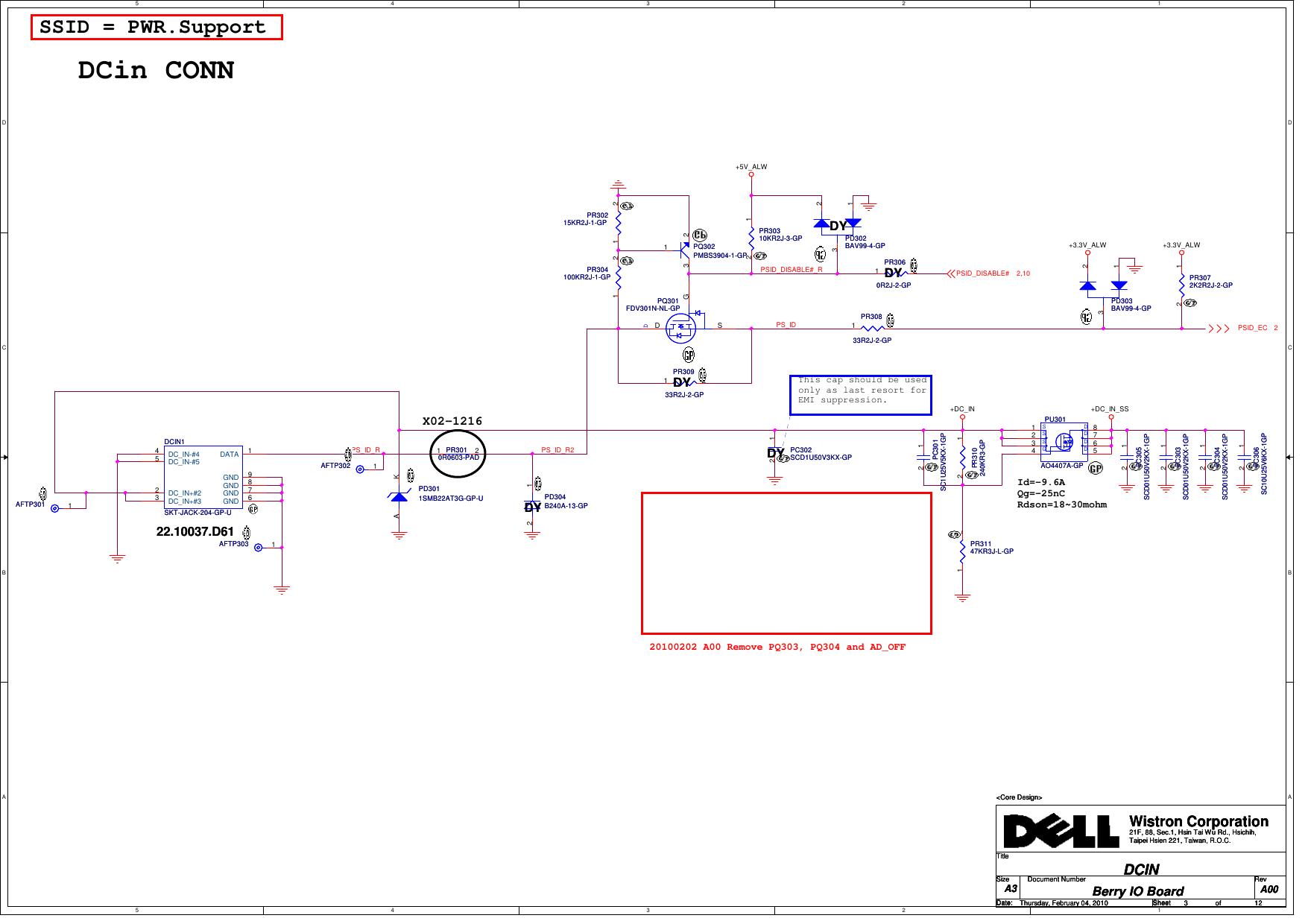This screenshot has width=1308, height=924.
Task: Select the FDV301N-NL-GP part name label
Action: tap(653, 308)
